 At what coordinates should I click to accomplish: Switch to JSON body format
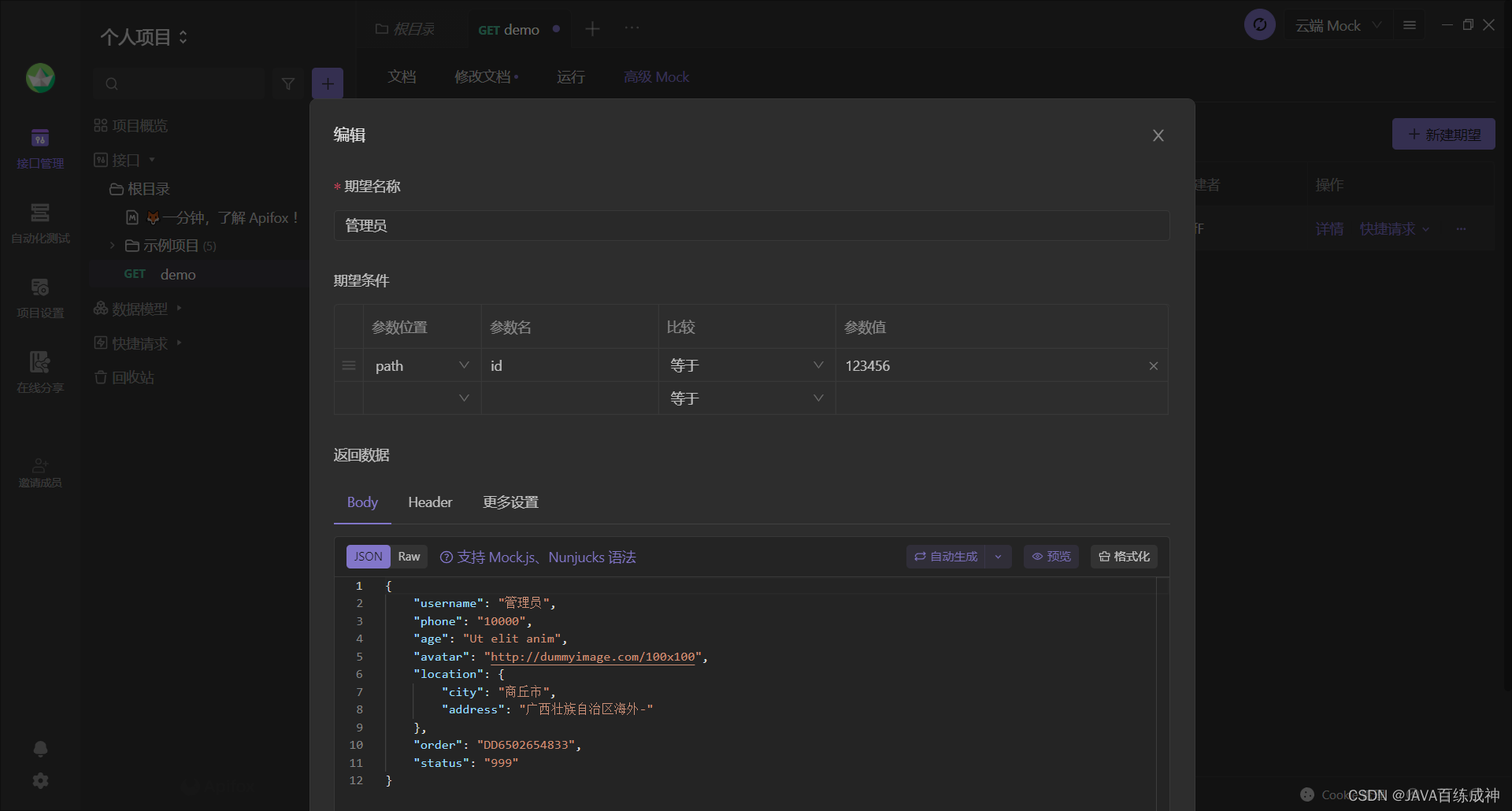click(368, 557)
